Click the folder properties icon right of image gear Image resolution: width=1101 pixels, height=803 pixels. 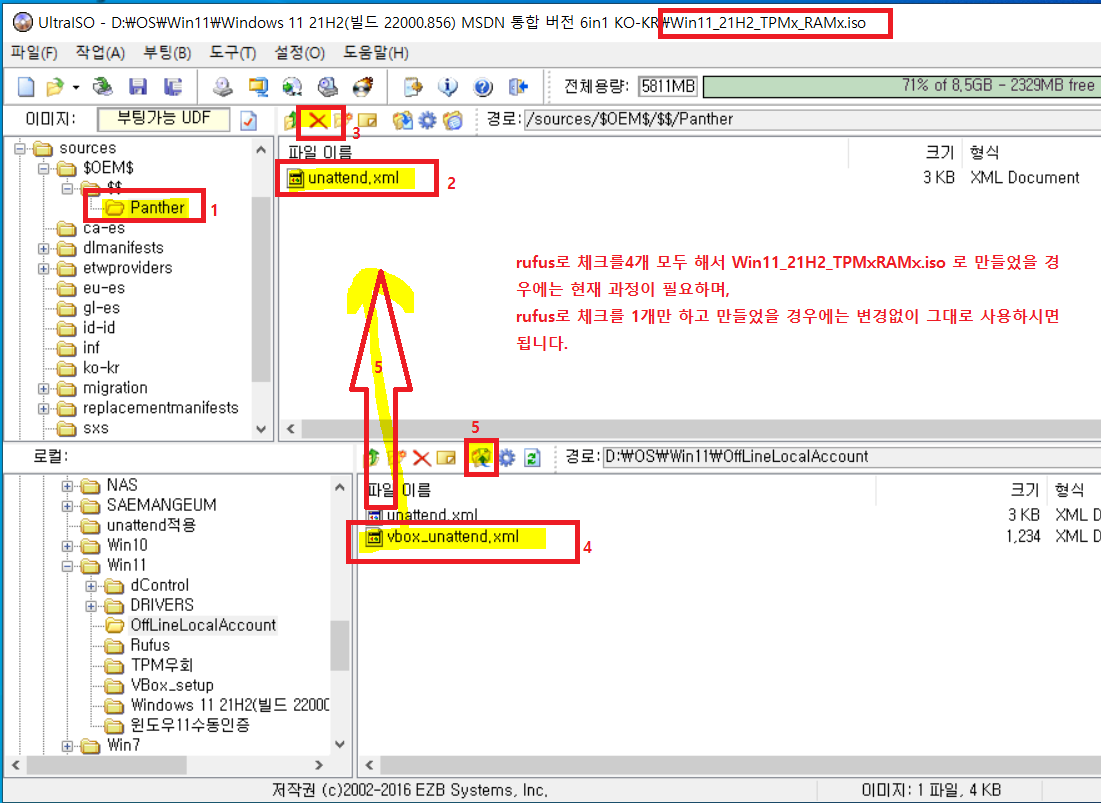pyautogui.click(x=453, y=121)
